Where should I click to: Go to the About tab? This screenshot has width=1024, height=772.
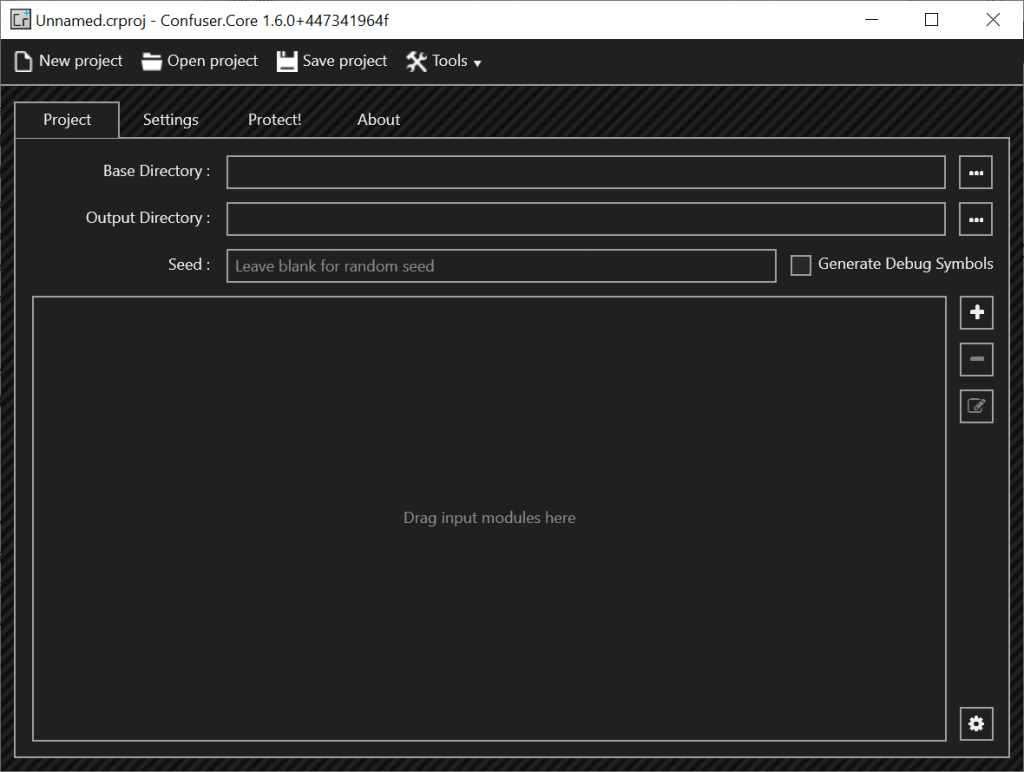[x=378, y=120]
